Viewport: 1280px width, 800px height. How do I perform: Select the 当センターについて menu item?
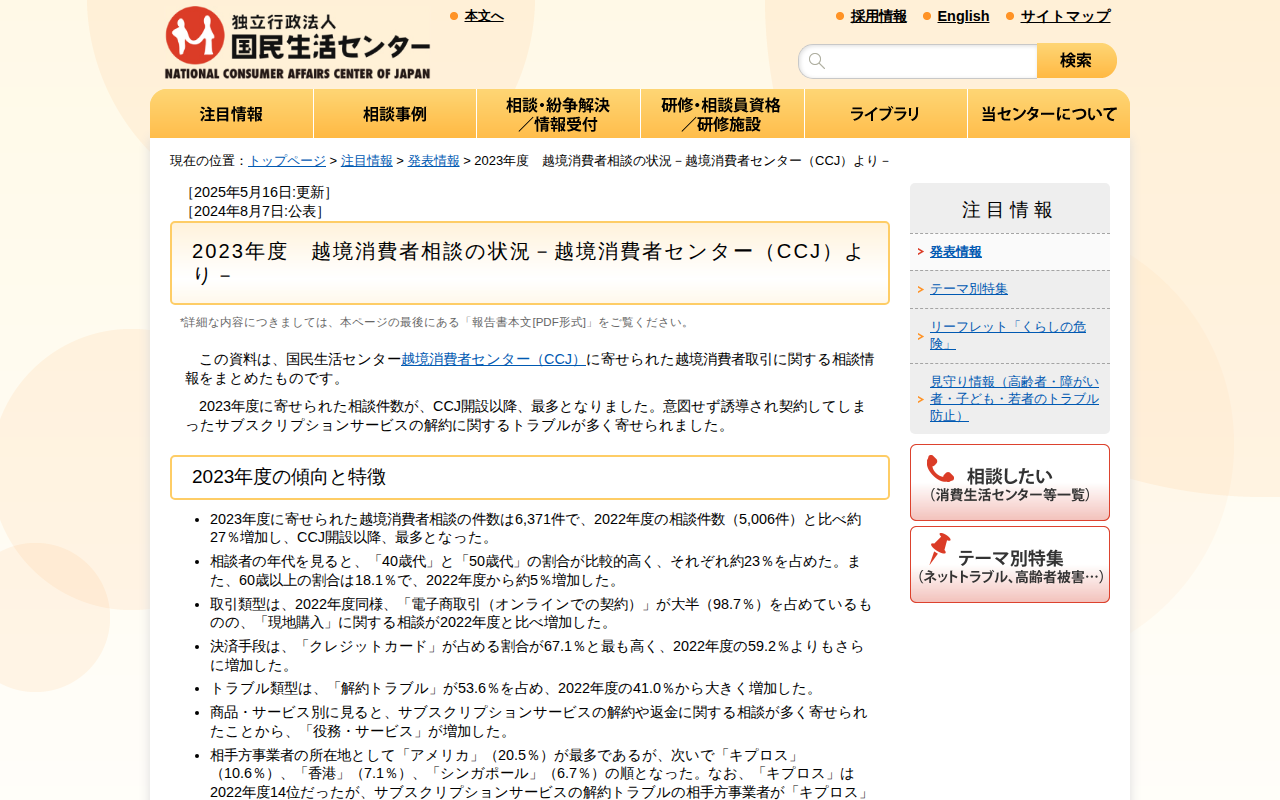tap(1048, 113)
